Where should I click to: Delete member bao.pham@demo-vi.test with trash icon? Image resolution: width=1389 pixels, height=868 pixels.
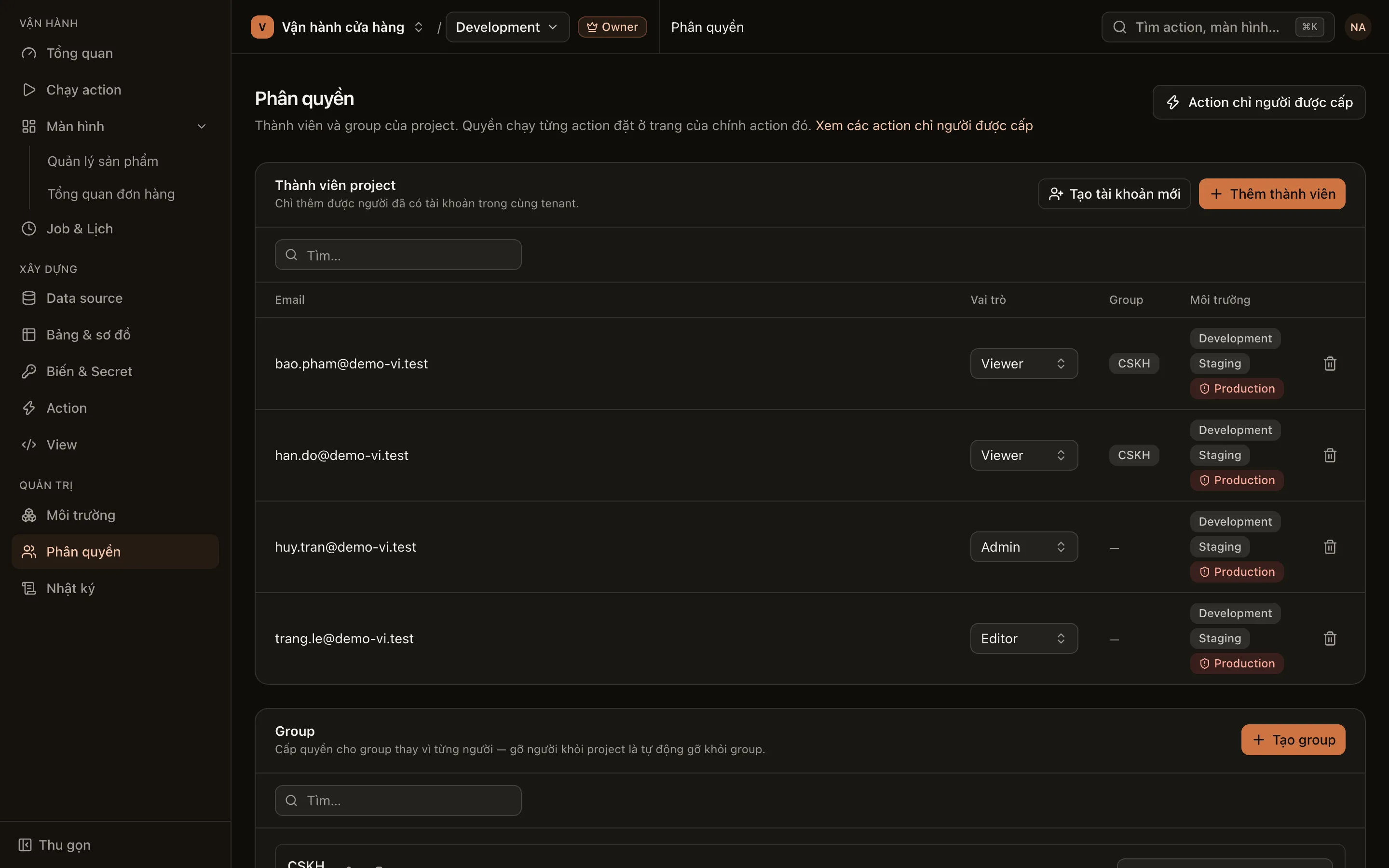pyautogui.click(x=1330, y=364)
